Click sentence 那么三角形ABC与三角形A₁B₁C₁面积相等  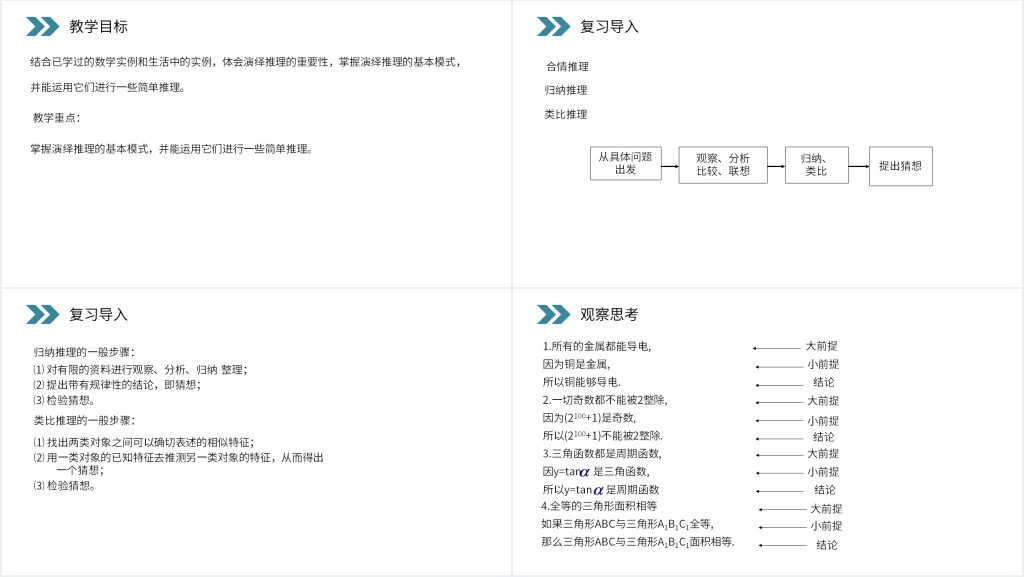click(638, 542)
